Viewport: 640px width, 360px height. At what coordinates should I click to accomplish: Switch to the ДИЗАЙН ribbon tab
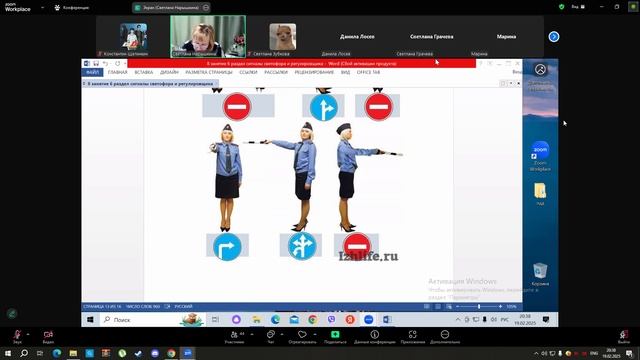coord(169,72)
